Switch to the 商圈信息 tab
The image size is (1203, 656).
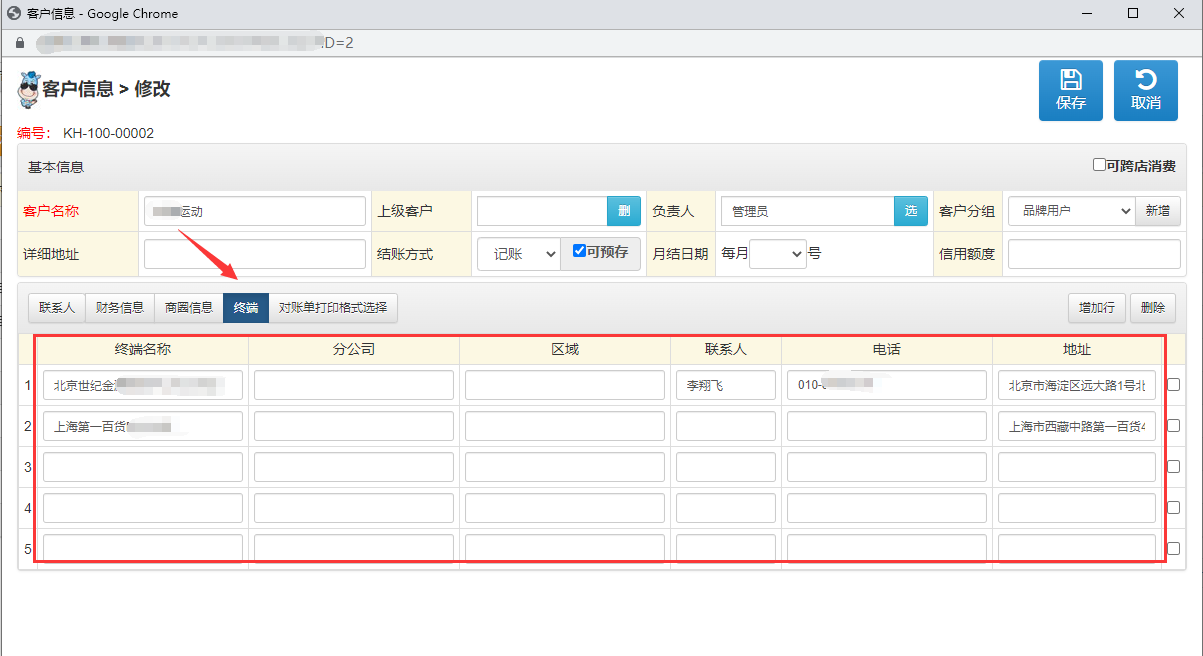click(x=189, y=308)
